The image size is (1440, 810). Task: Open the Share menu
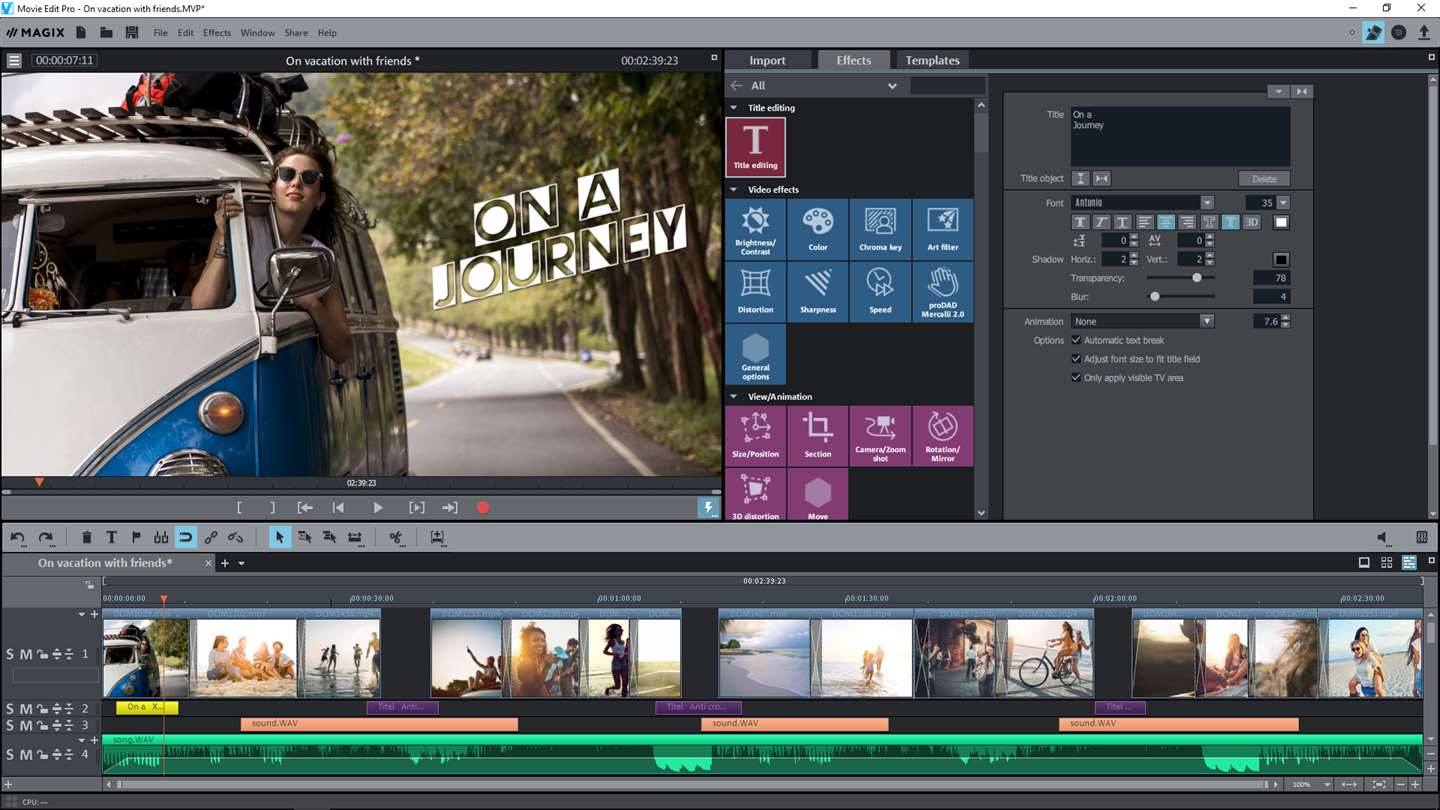pyautogui.click(x=296, y=33)
